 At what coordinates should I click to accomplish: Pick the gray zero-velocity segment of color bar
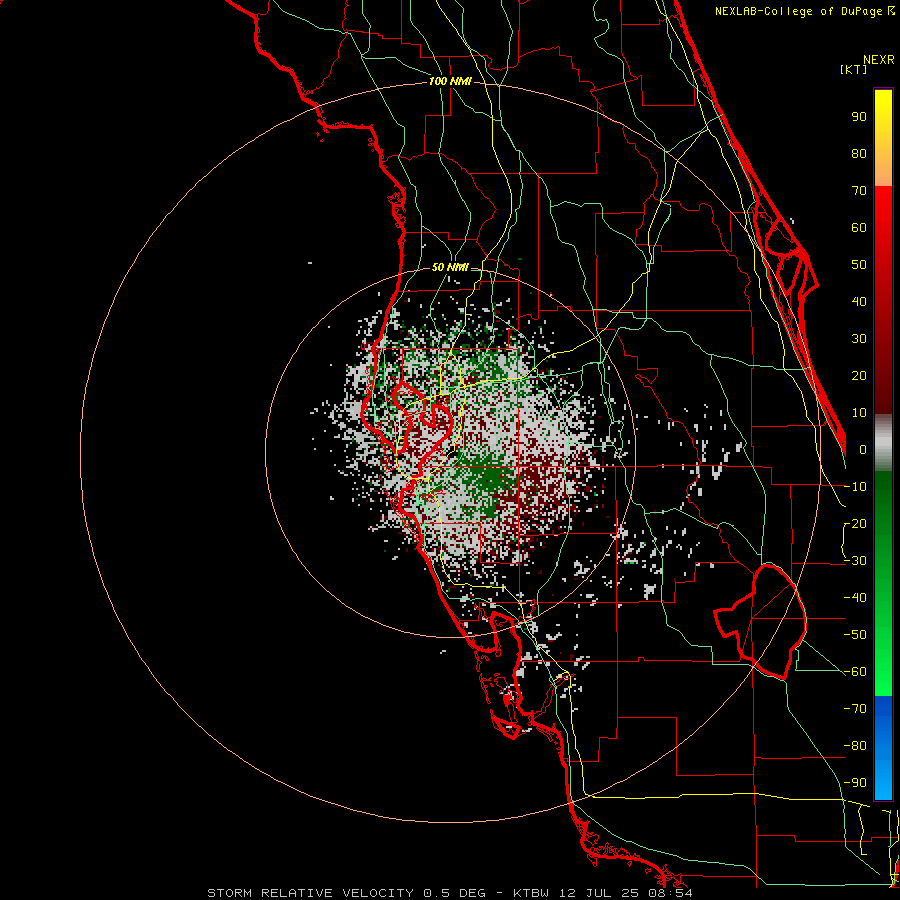[883, 443]
